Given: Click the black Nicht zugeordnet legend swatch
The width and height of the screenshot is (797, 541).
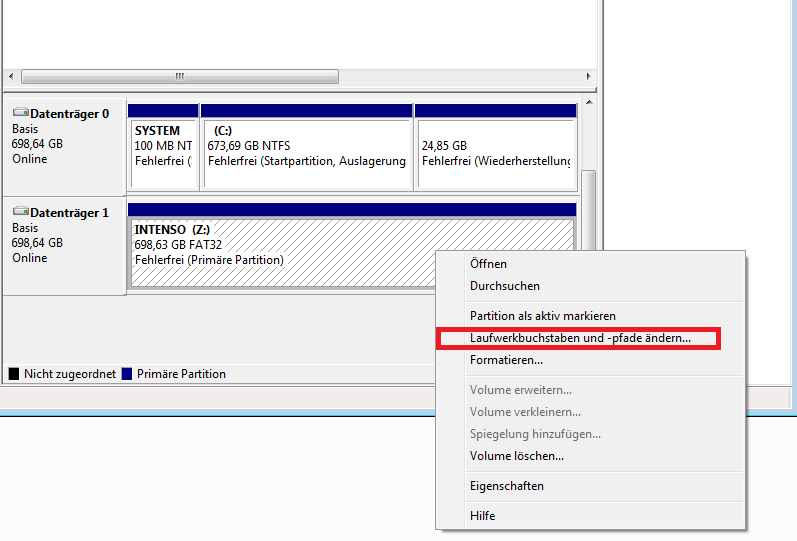Looking at the screenshot, I should click(x=14, y=374).
